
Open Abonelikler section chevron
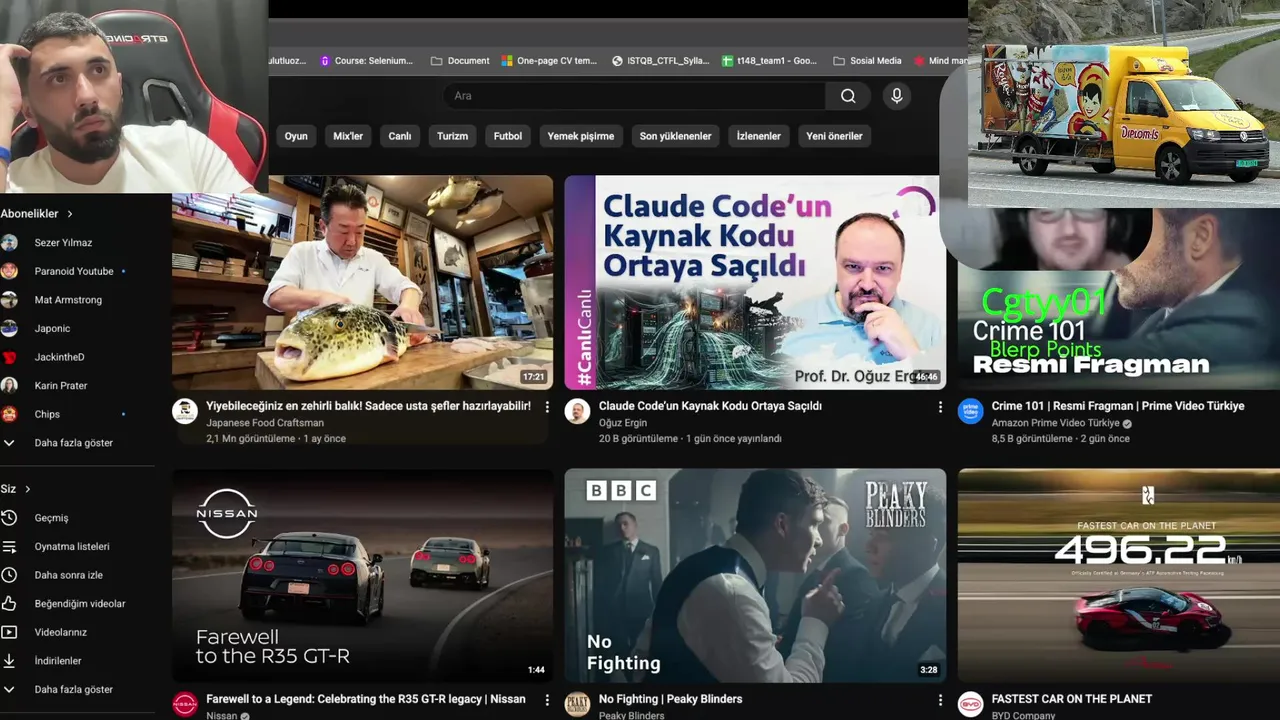(x=70, y=214)
